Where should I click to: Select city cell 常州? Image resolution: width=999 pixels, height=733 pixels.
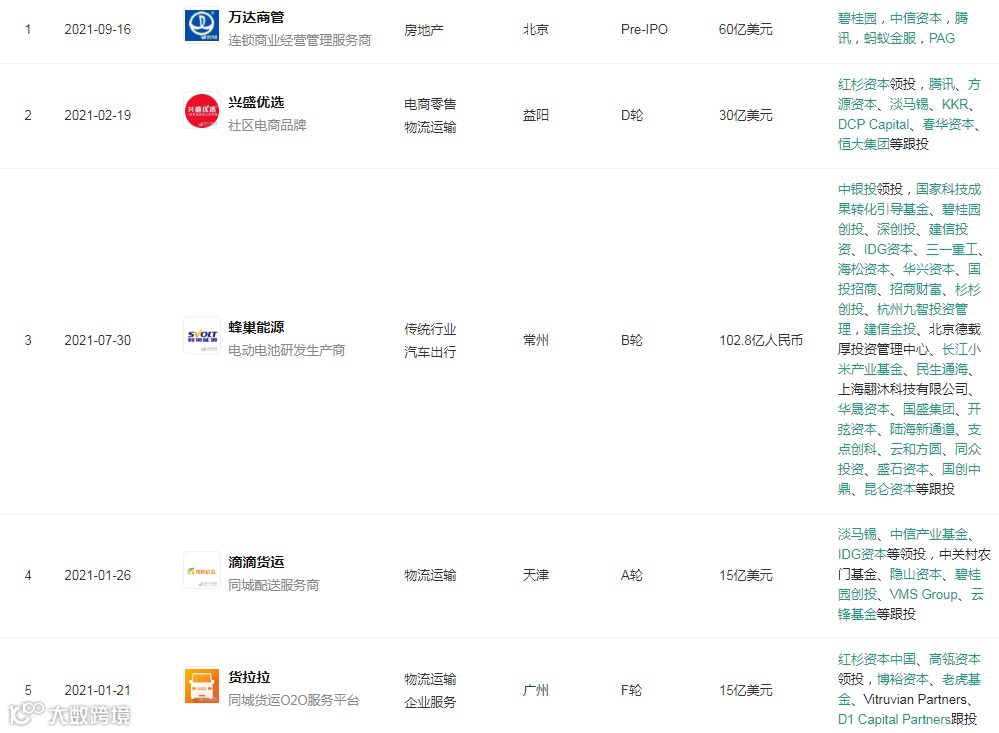(x=535, y=340)
